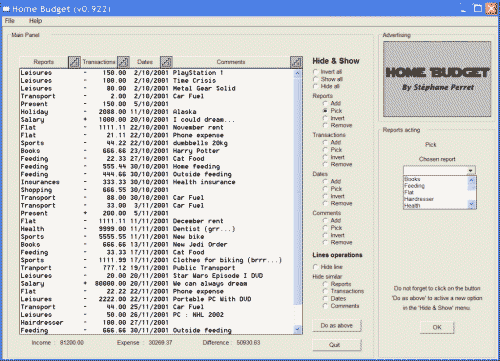Select Comments under Hide similar

(x=325, y=306)
